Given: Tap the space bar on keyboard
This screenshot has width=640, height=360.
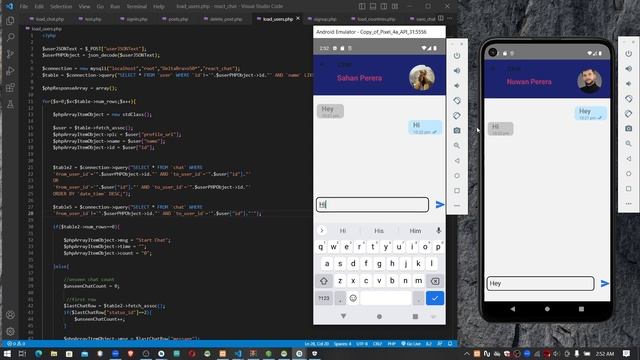Looking at the screenshot, I should point(386,298).
